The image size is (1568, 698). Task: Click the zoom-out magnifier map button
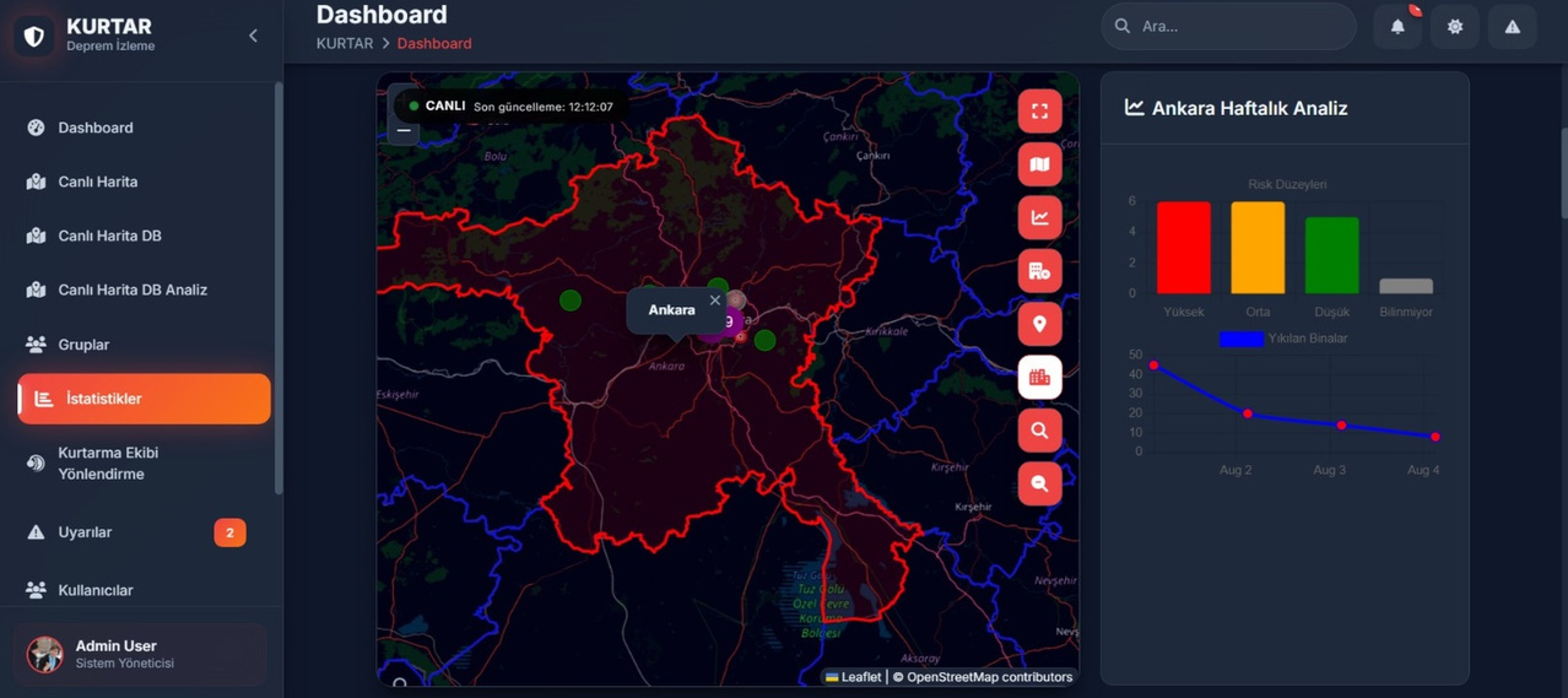pyautogui.click(x=1039, y=484)
